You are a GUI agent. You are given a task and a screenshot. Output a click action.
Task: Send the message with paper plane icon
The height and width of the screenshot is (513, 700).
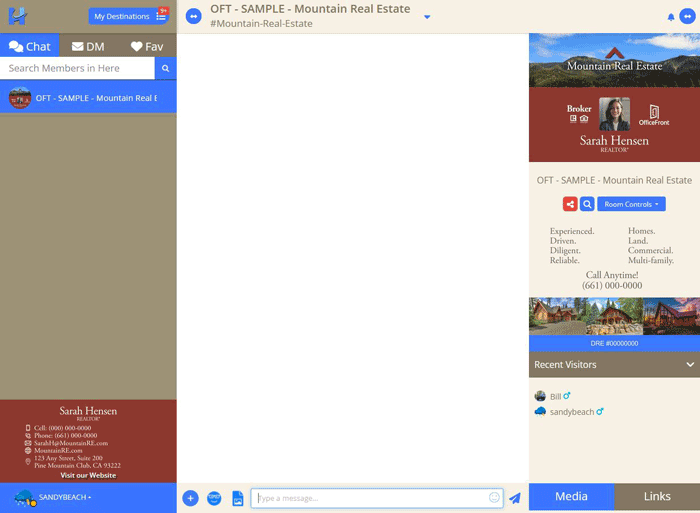click(515, 498)
